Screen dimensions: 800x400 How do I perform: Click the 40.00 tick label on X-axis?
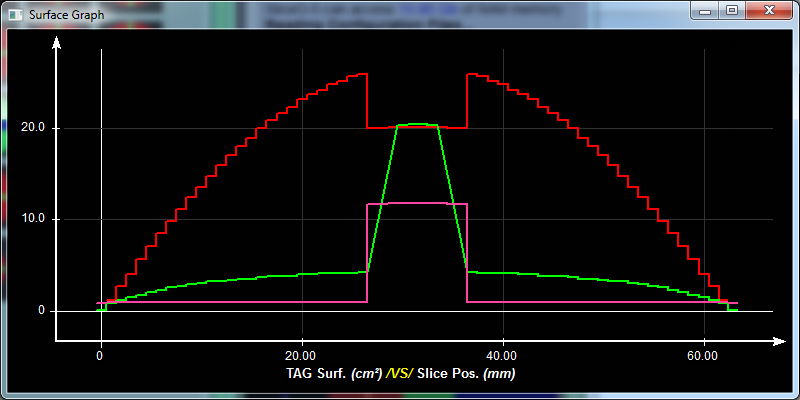503,355
